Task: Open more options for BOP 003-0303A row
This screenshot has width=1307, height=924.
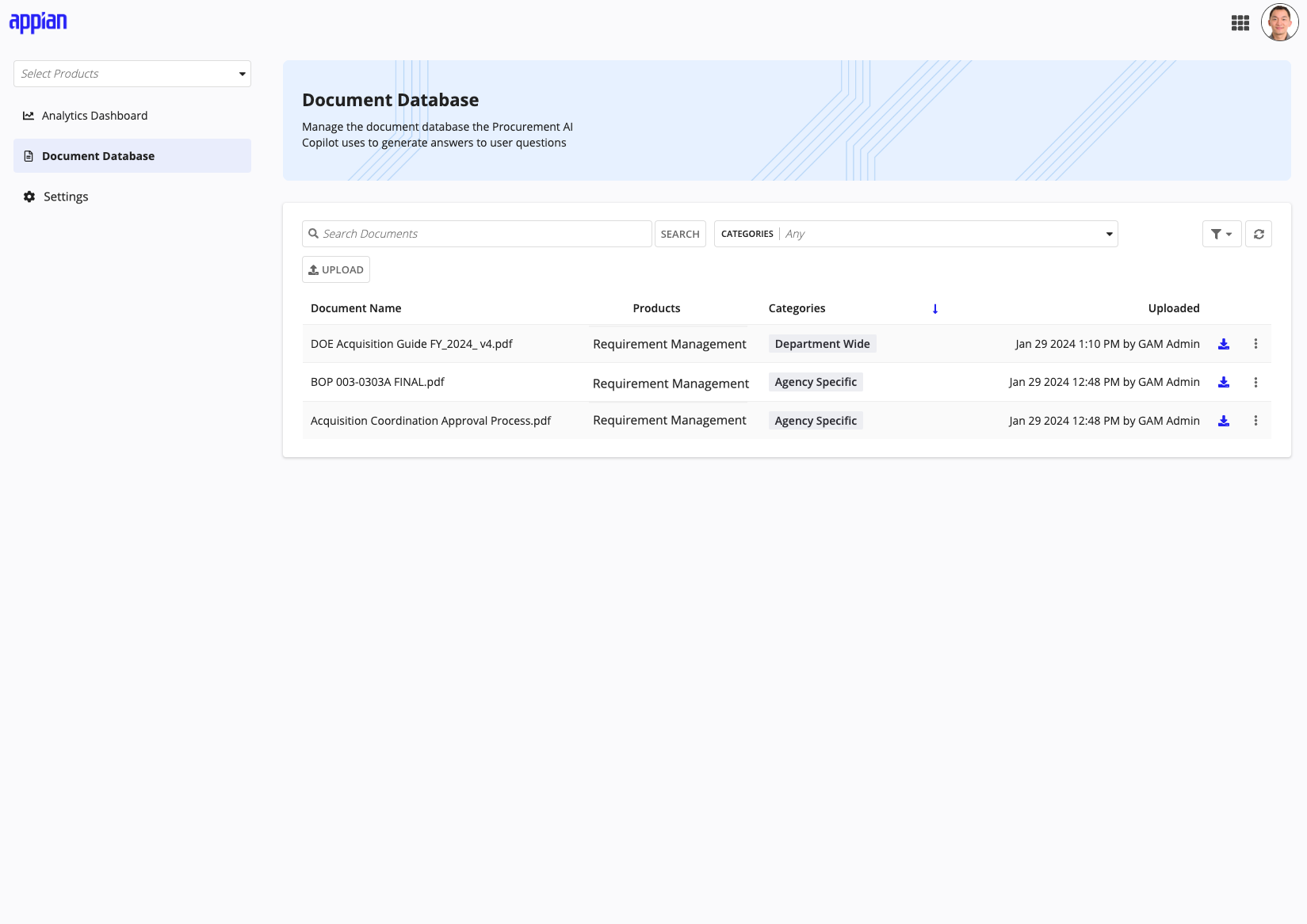Action: pyautogui.click(x=1255, y=382)
